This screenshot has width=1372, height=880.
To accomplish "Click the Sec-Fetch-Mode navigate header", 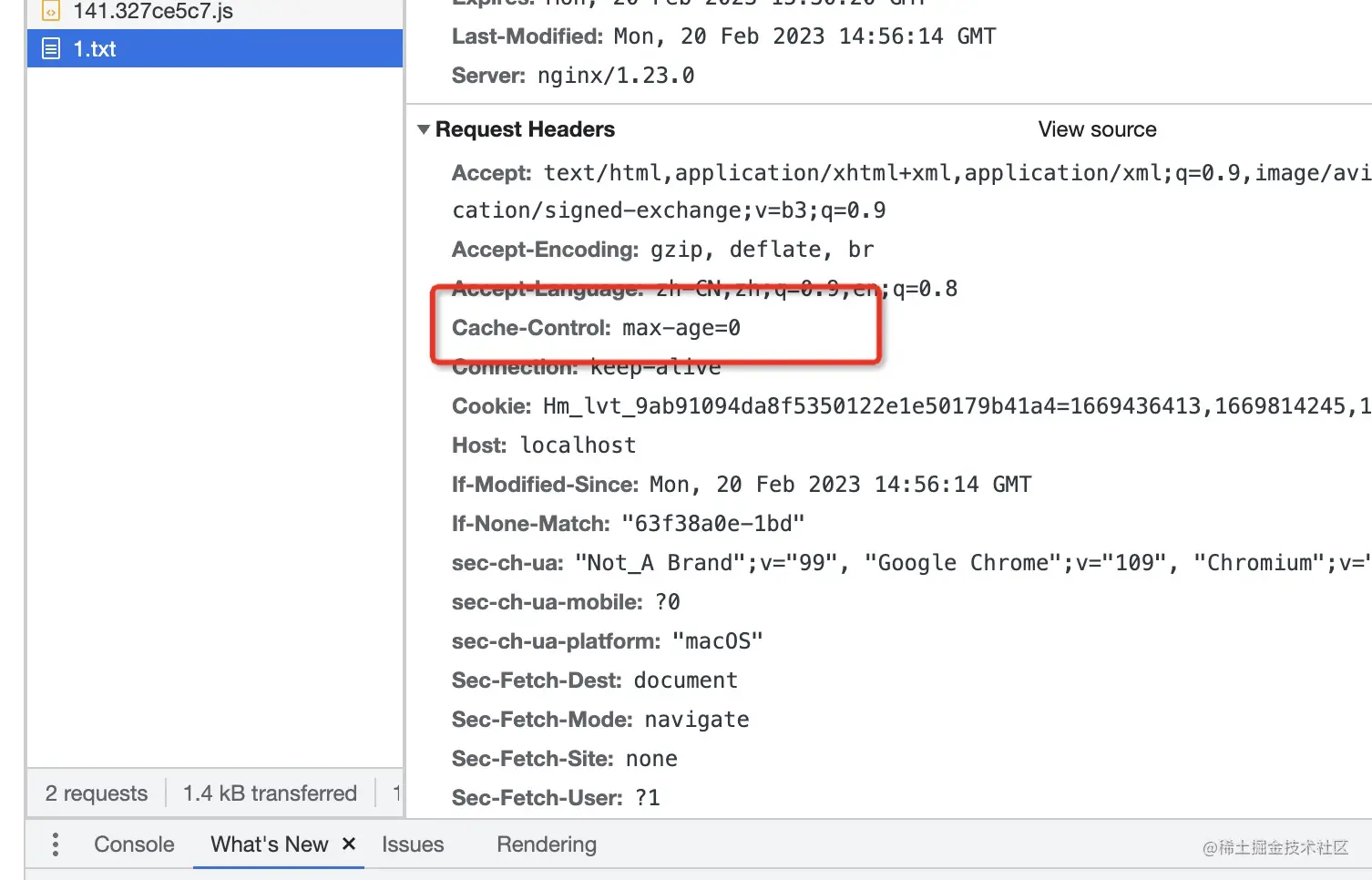I will click(600, 720).
